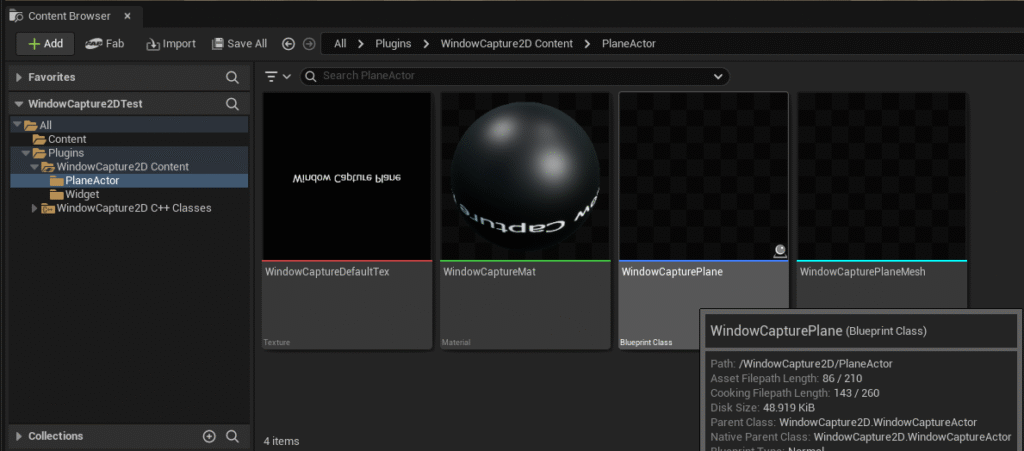Click the WindowCapturePlaneMesh asset name

[x=863, y=272]
